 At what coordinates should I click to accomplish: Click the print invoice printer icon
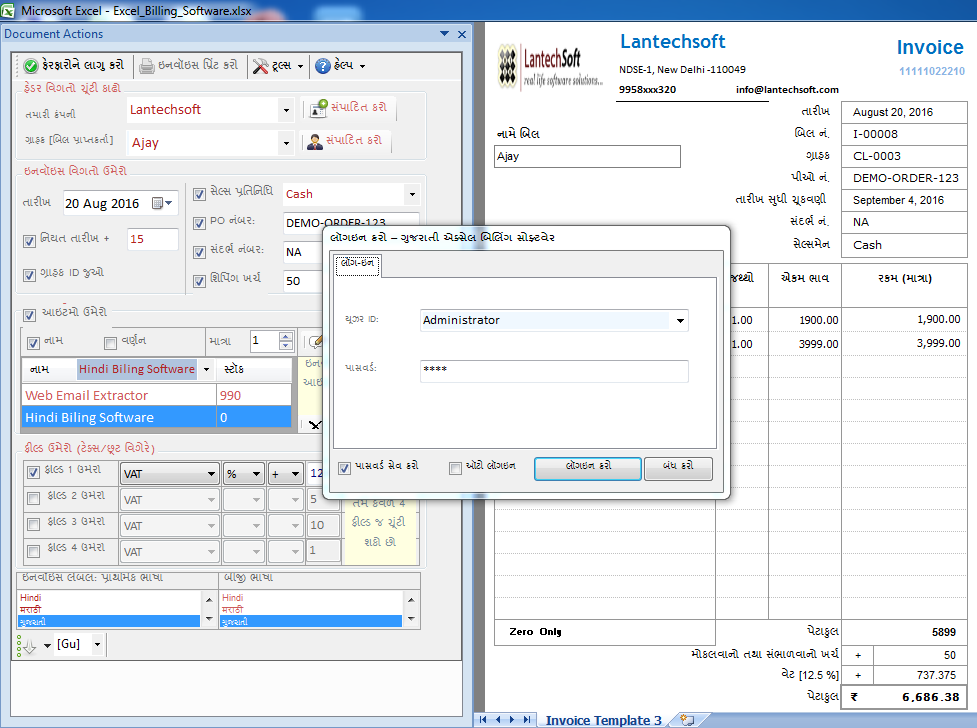[146, 65]
